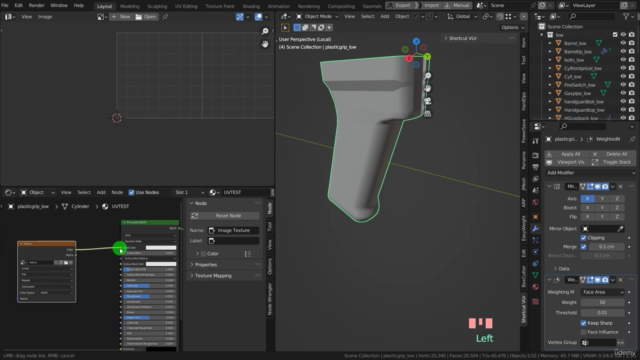Hide bolts_low with its eye icon

click(x=623, y=60)
